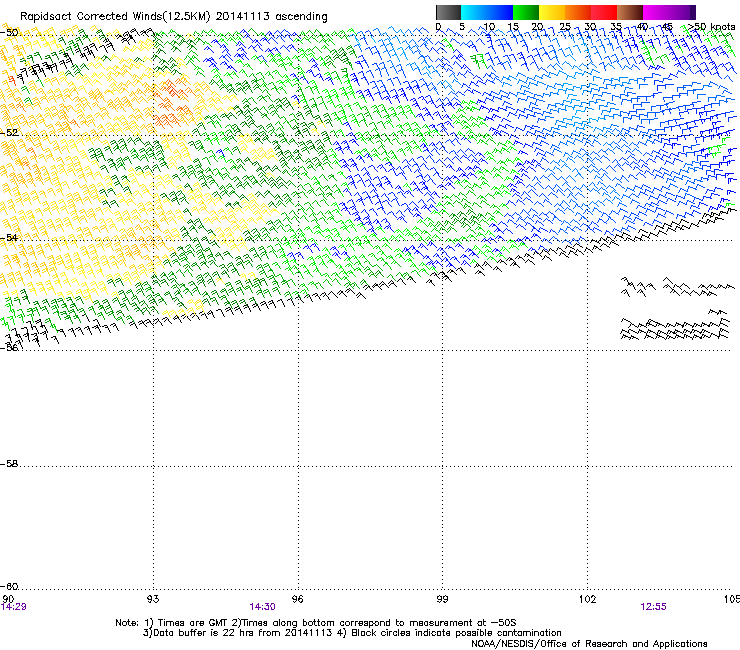Click the red 30-35 knots legend swatch
This screenshot has height=650, width=740.
point(604,12)
